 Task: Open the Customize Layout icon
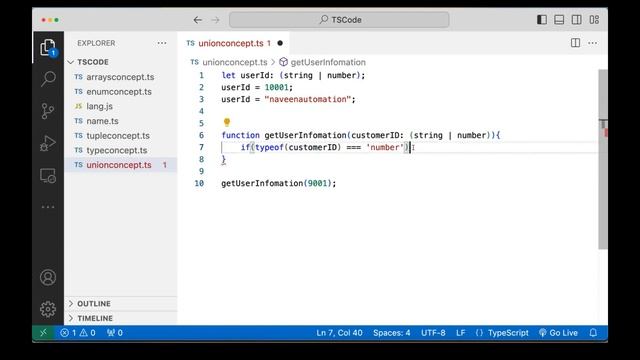pyautogui.click(x=594, y=20)
